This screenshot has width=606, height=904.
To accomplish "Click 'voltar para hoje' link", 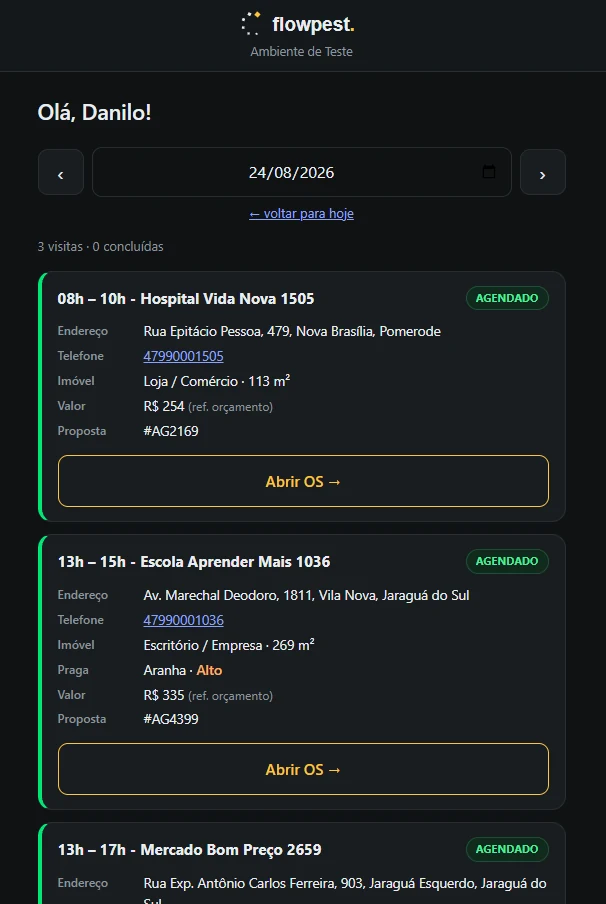I will pyautogui.click(x=302, y=214).
